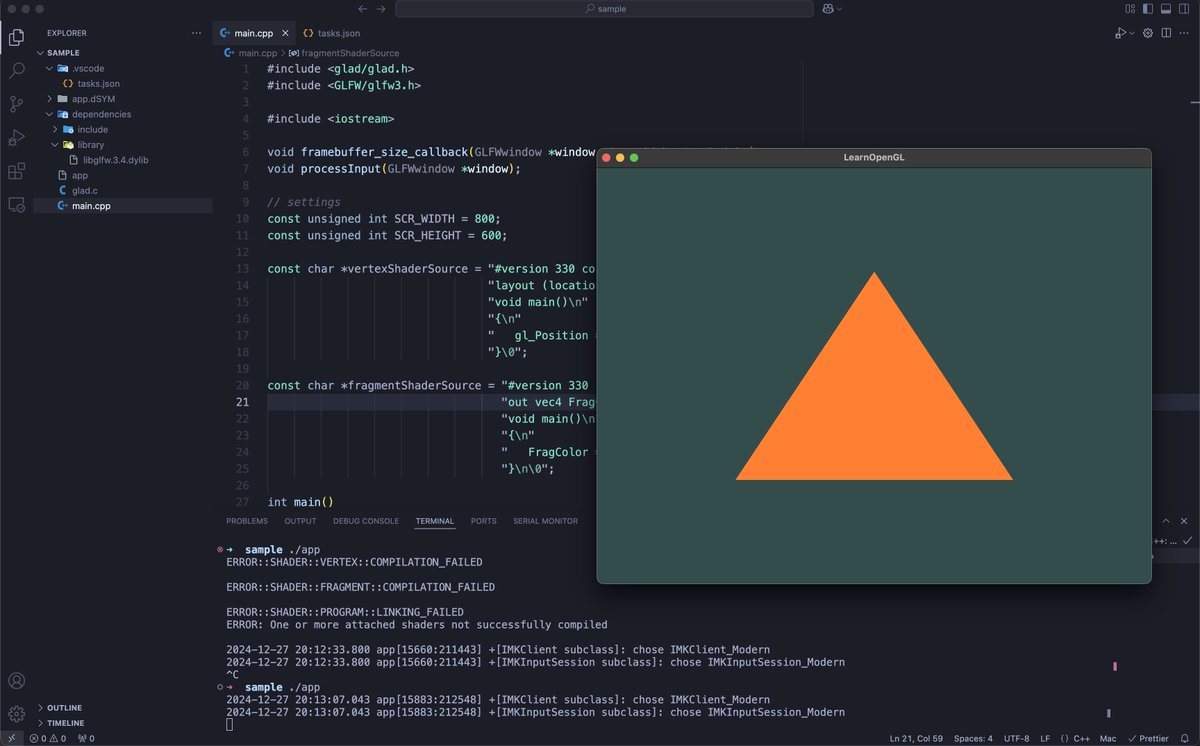The width and height of the screenshot is (1200, 746).
Task: Open the Copilot icon in title bar
Action: [x=827, y=9]
